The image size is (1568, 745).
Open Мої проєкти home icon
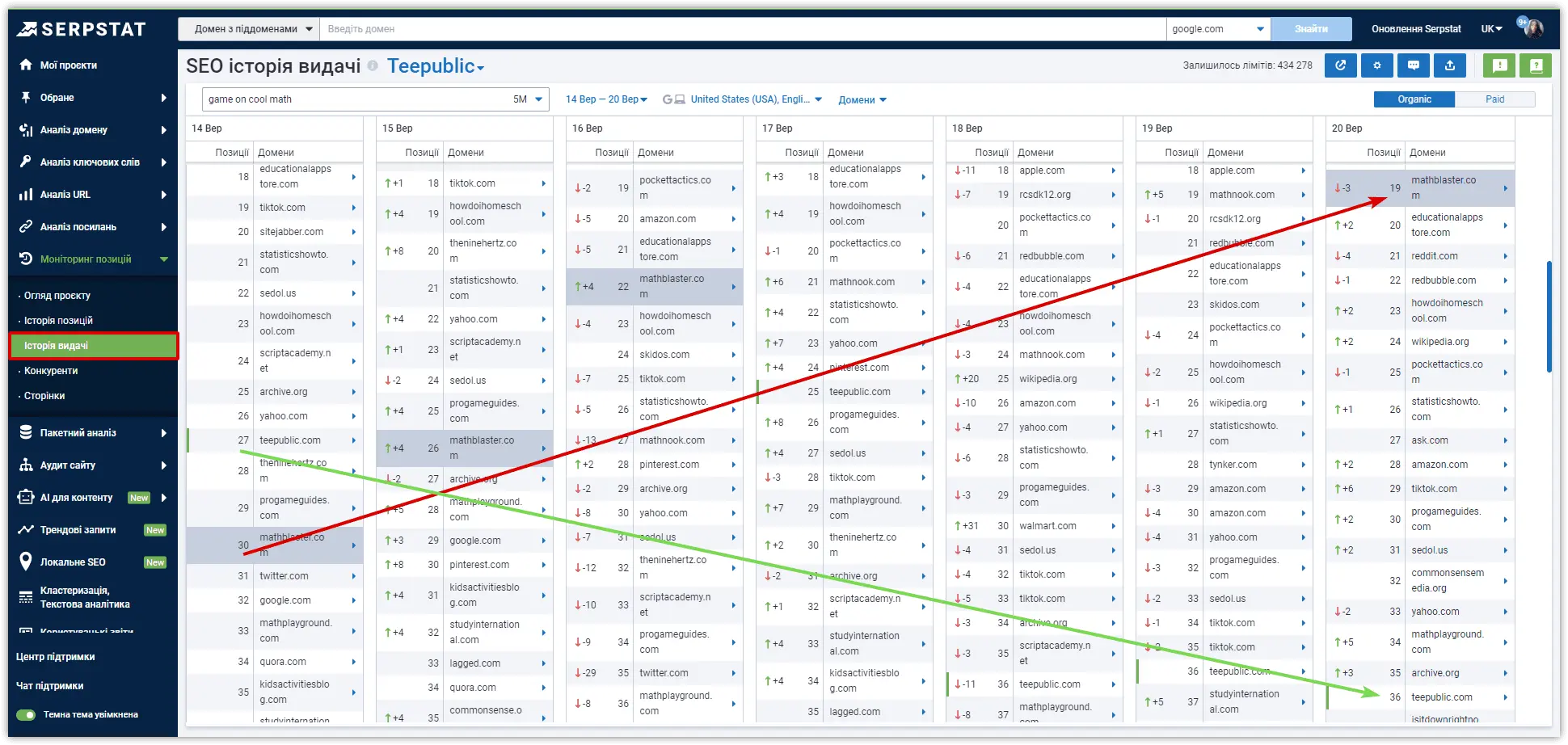point(26,65)
